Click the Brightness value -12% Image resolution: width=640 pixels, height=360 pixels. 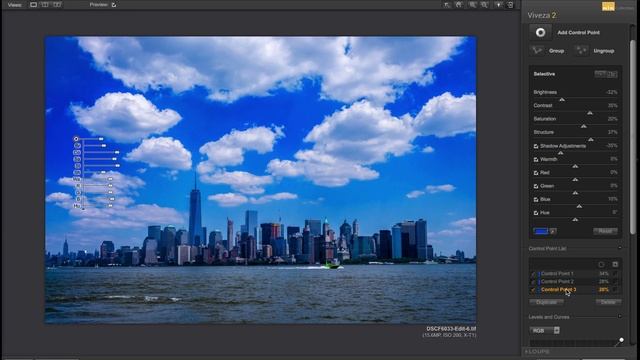pos(611,92)
